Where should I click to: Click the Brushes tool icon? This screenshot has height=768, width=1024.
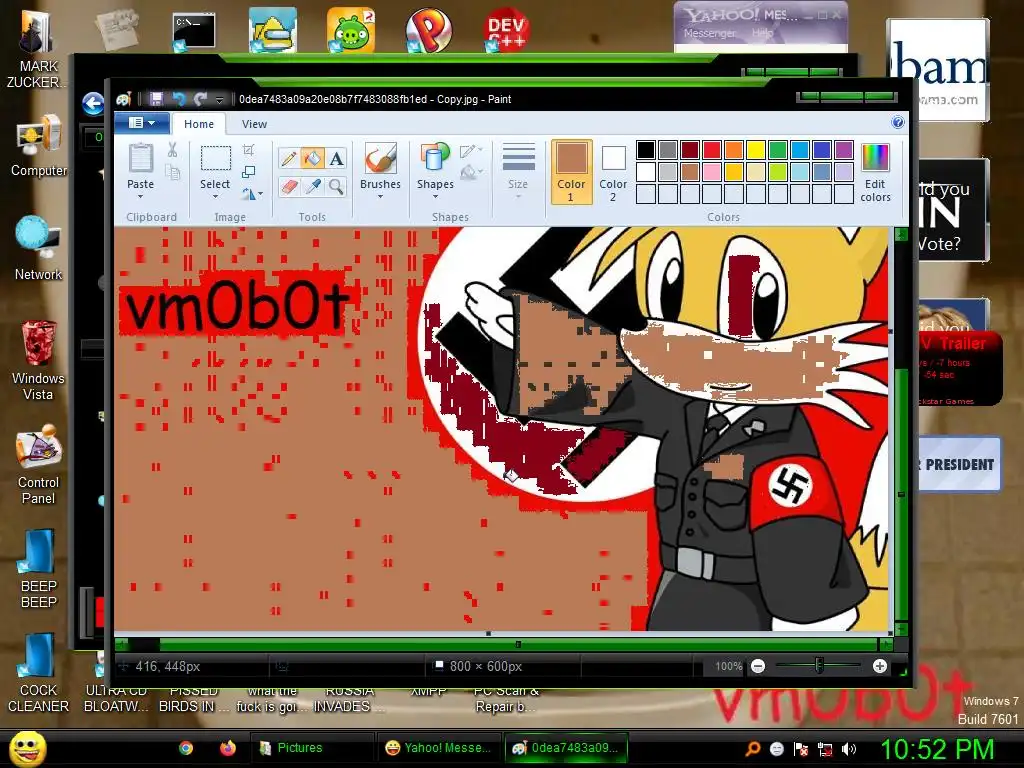tap(380, 159)
